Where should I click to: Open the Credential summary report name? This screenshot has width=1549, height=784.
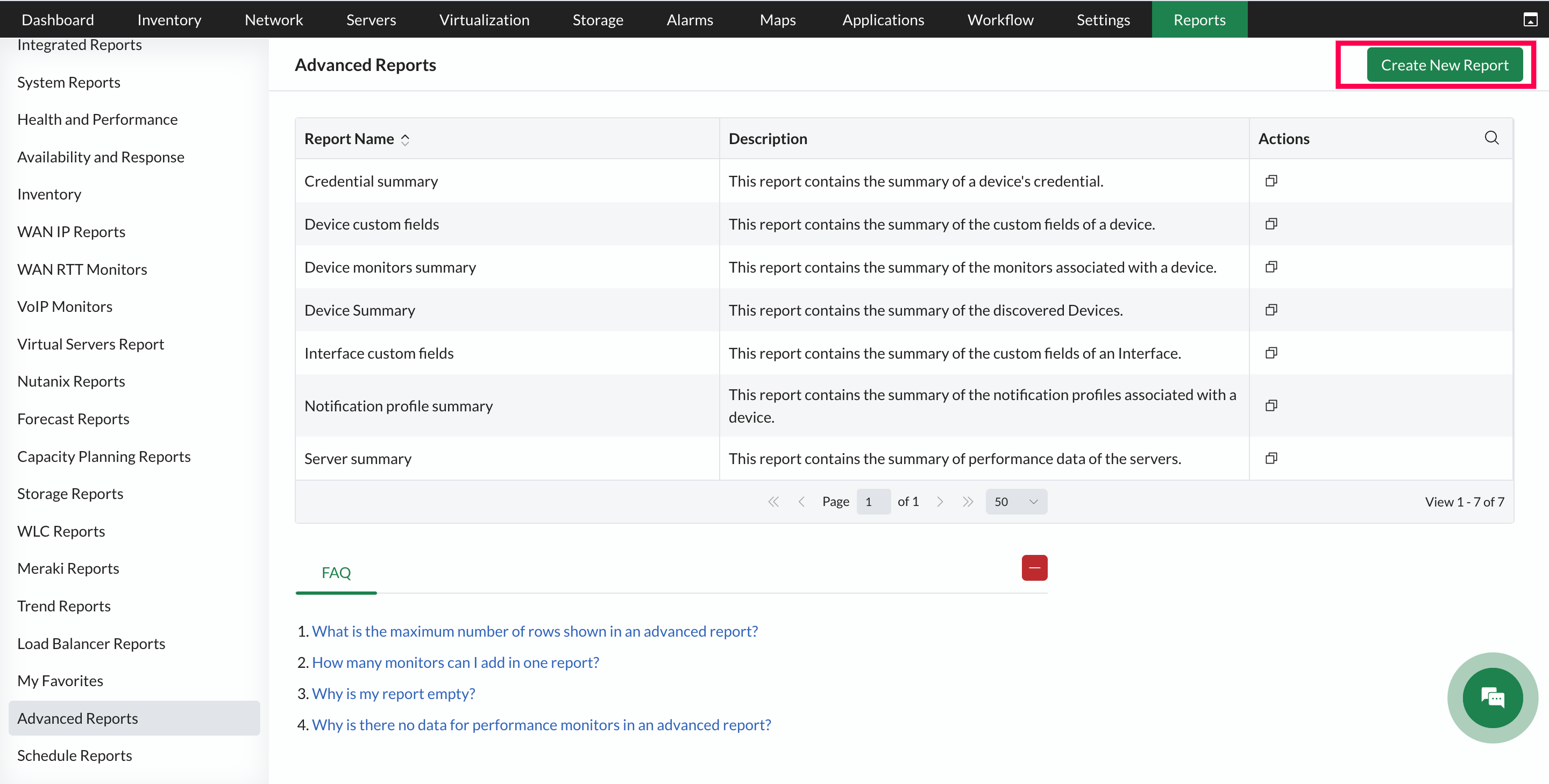click(x=371, y=181)
